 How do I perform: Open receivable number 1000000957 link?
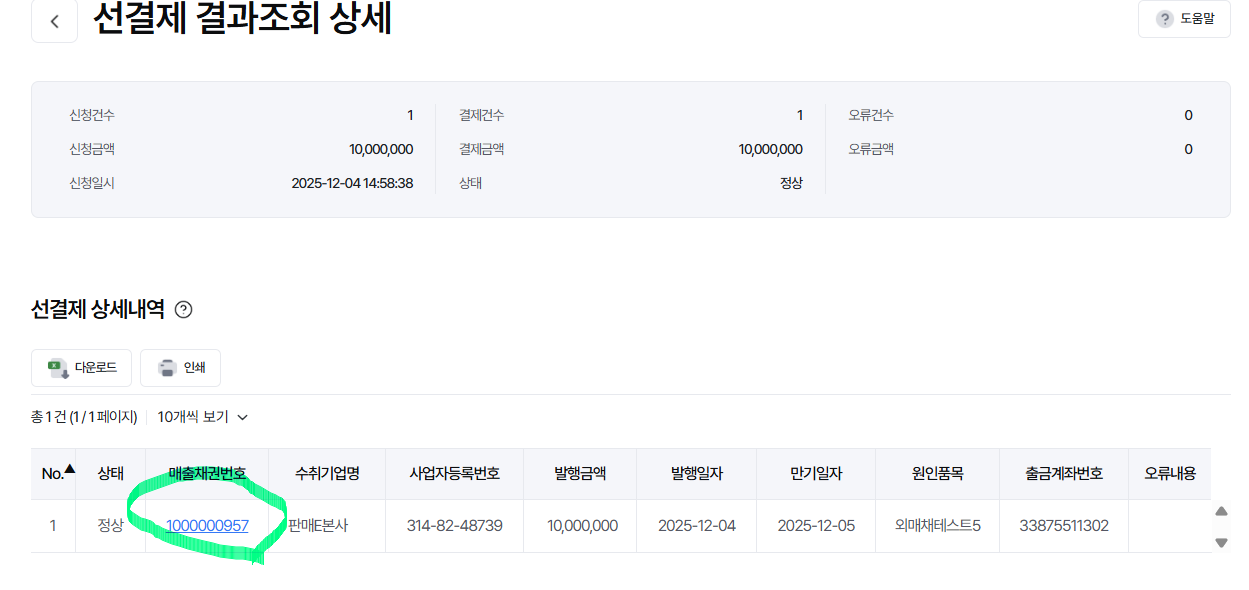coord(207,525)
